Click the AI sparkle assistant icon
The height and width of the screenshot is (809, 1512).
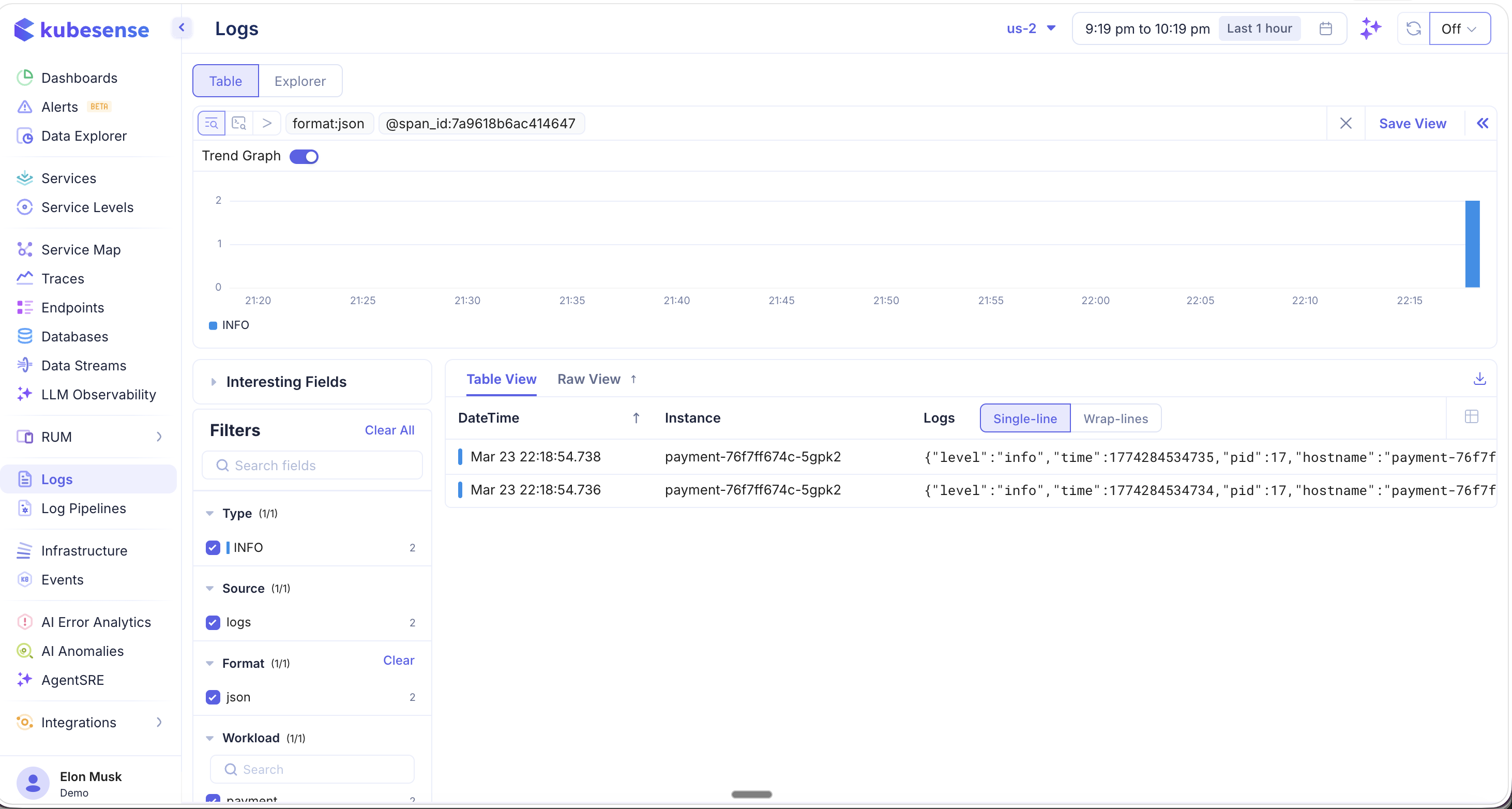[x=1370, y=28]
